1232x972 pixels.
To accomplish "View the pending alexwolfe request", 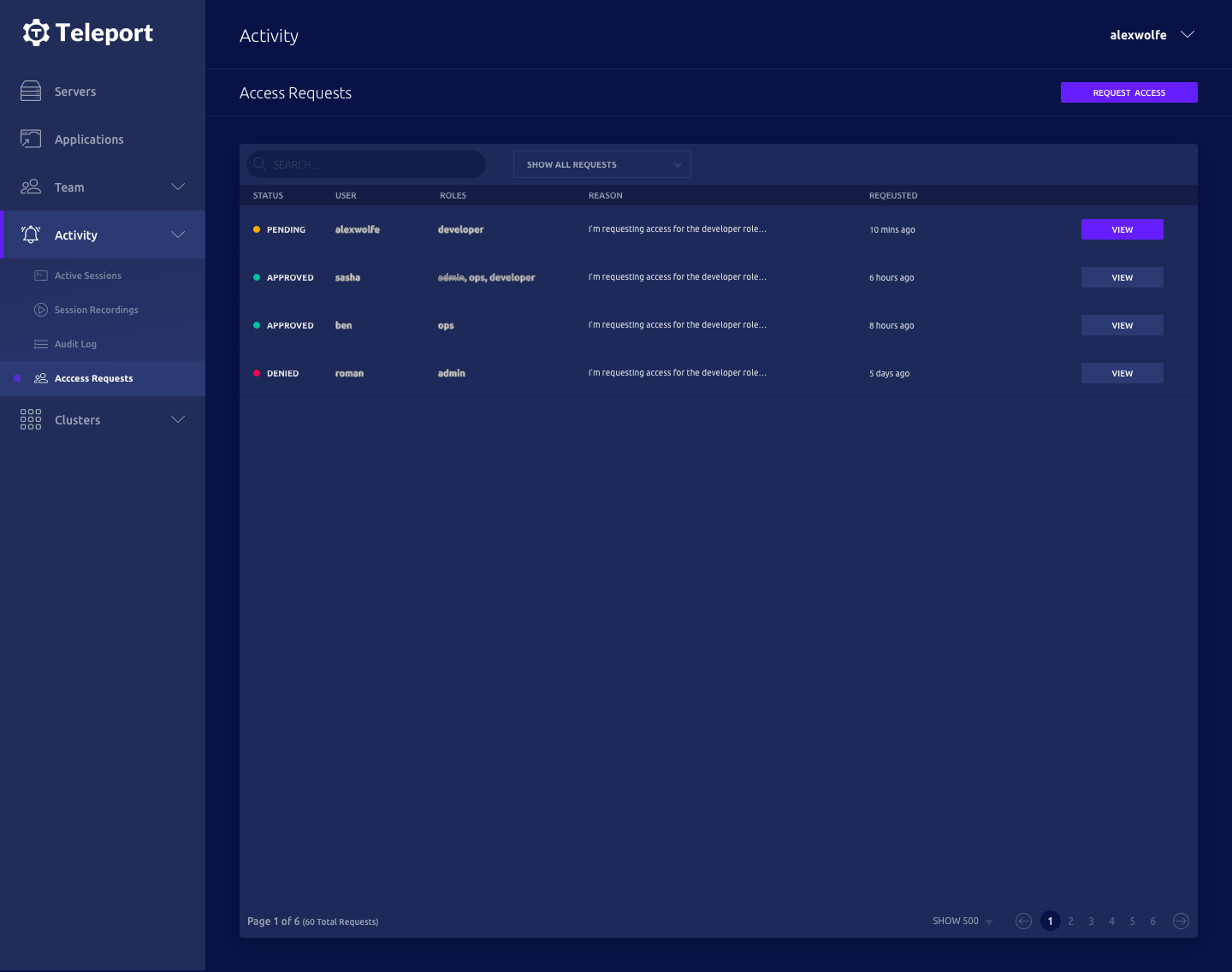I will [1122, 229].
